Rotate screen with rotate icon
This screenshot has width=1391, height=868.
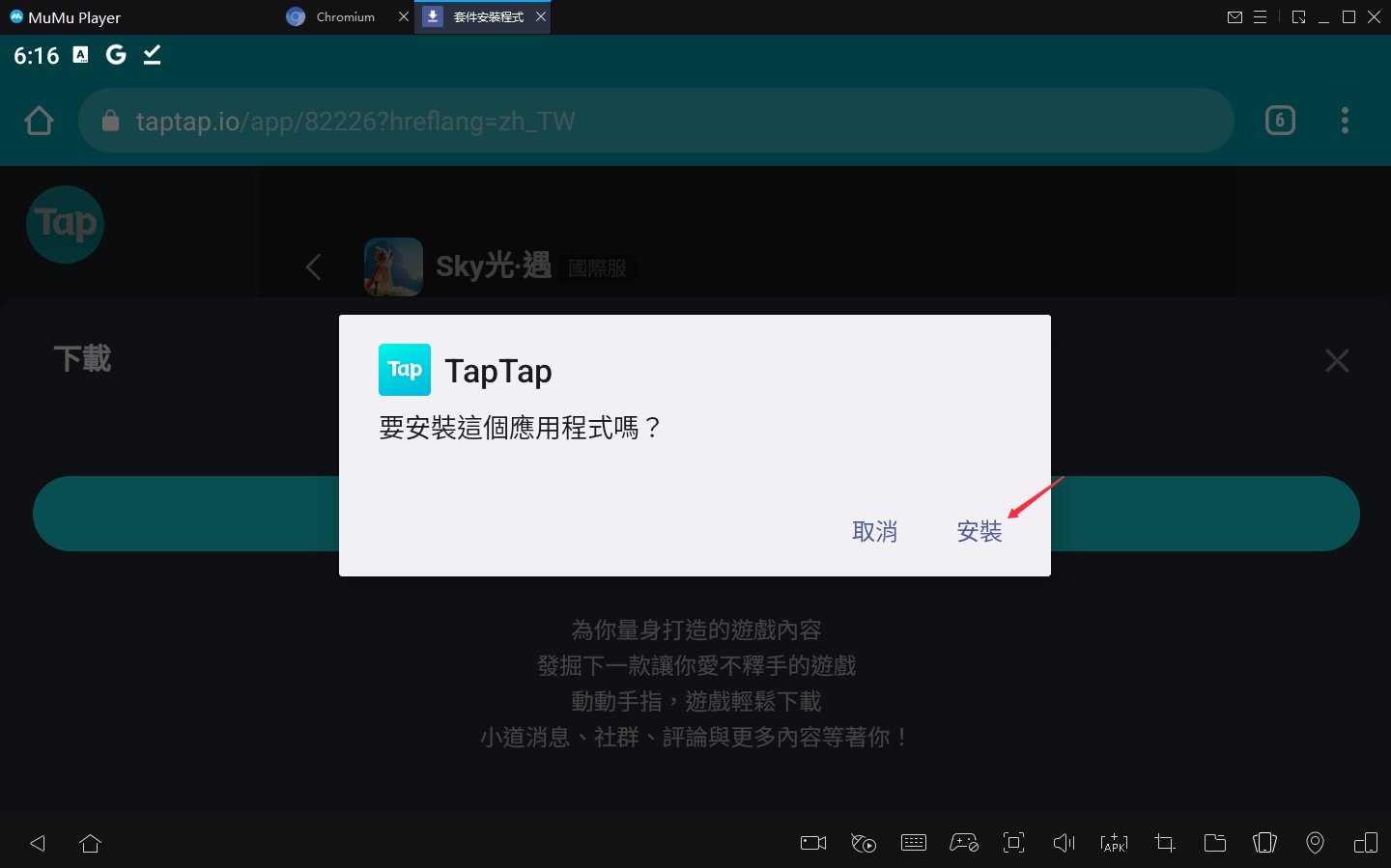click(x=1265, y=843)
